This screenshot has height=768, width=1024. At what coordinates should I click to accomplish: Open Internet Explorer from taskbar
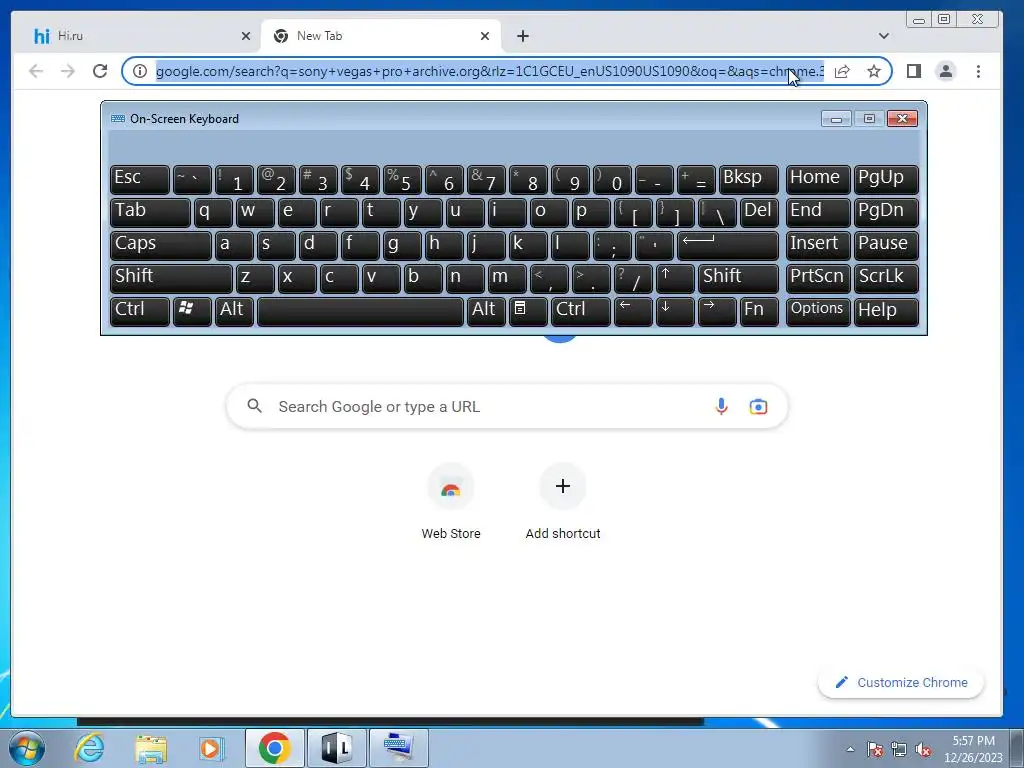coord(89,748)
